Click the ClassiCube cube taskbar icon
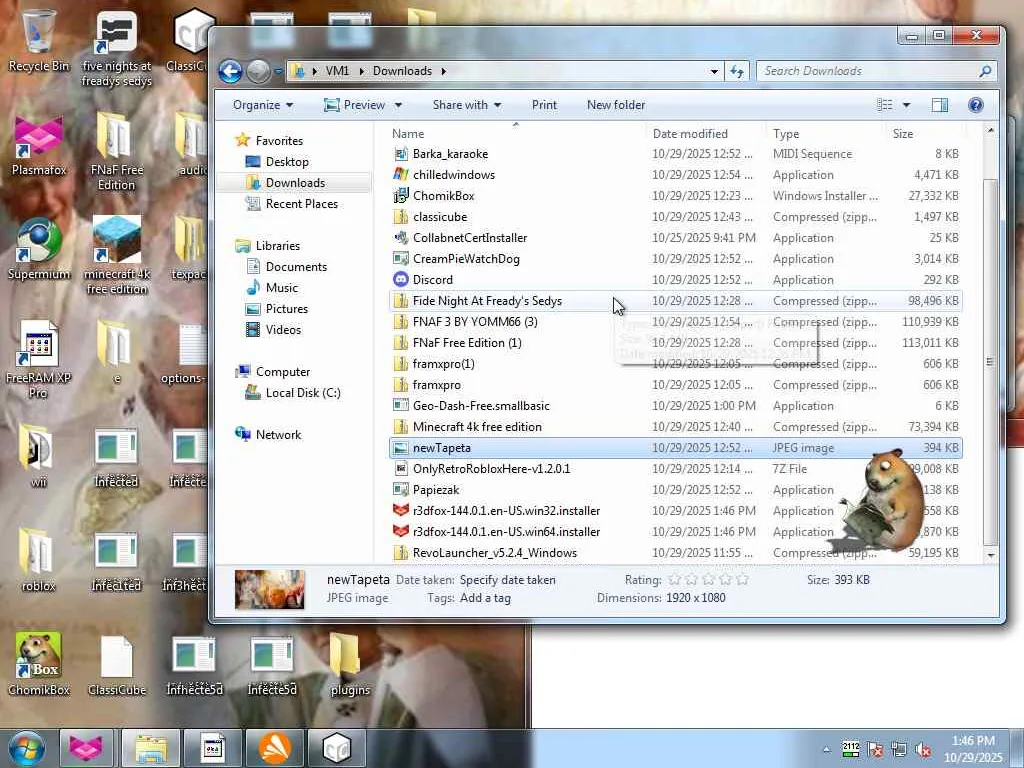This screenshot has height=768, width=1024. coord(336,748)
